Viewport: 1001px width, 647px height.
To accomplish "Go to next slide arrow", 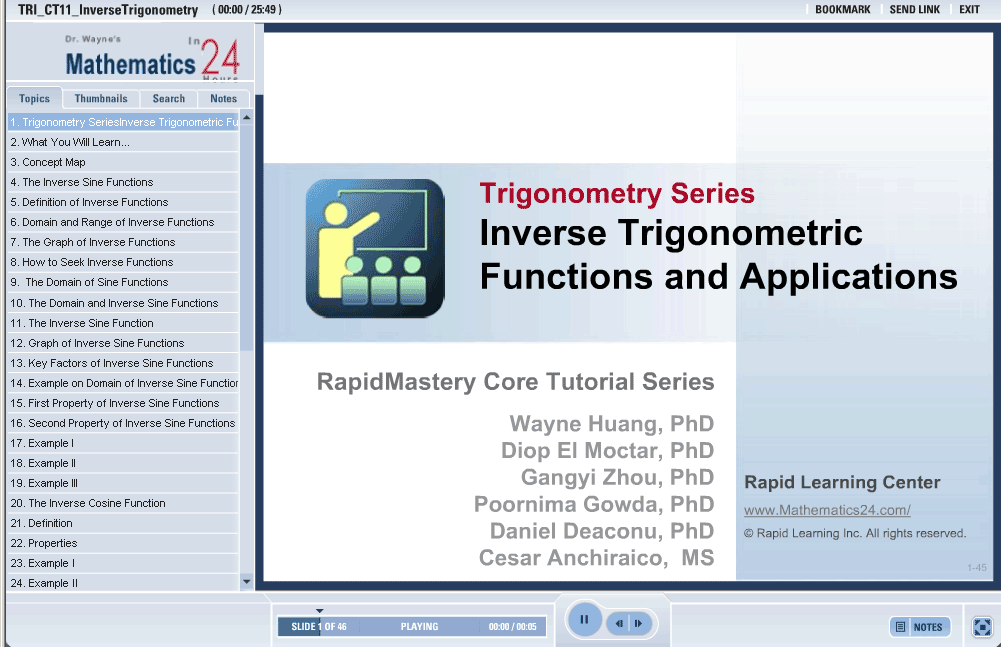I will [639, 623].
